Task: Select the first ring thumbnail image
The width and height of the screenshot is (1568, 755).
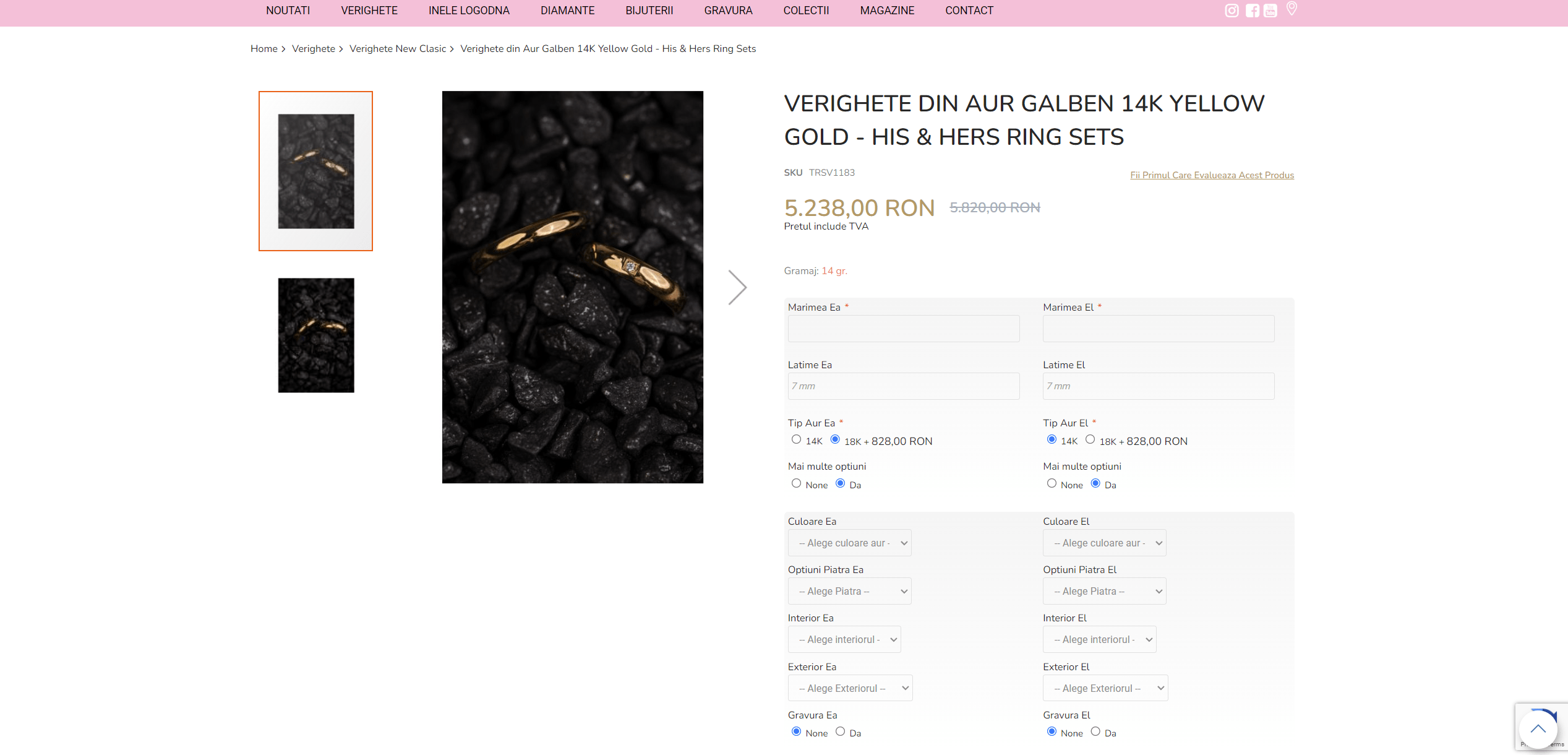Action: [x=315, y=171]
